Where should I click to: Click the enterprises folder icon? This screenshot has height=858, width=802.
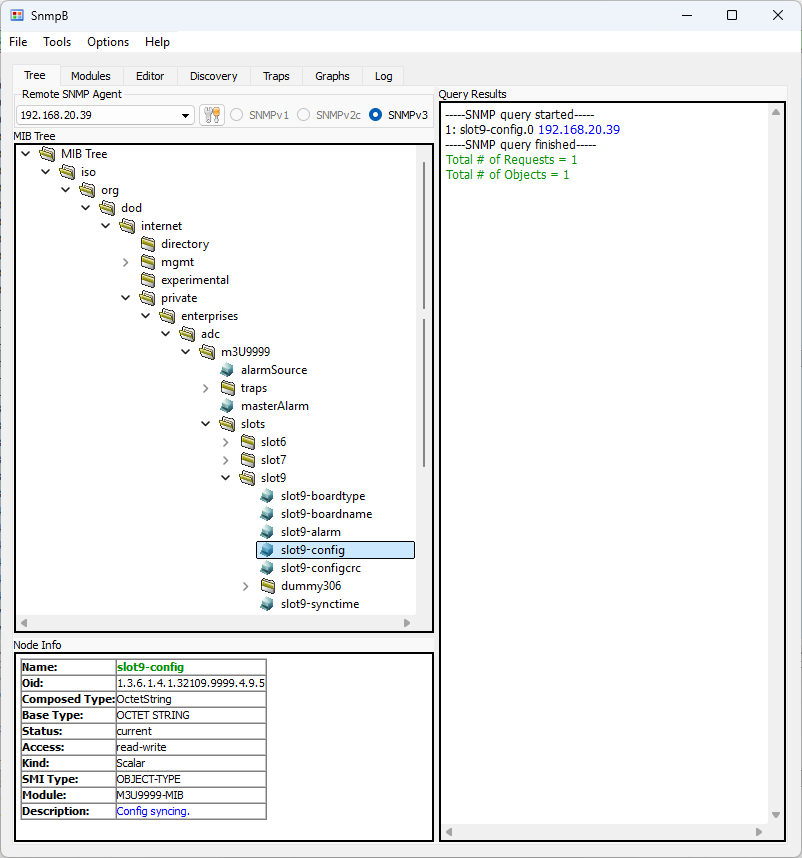167,316
